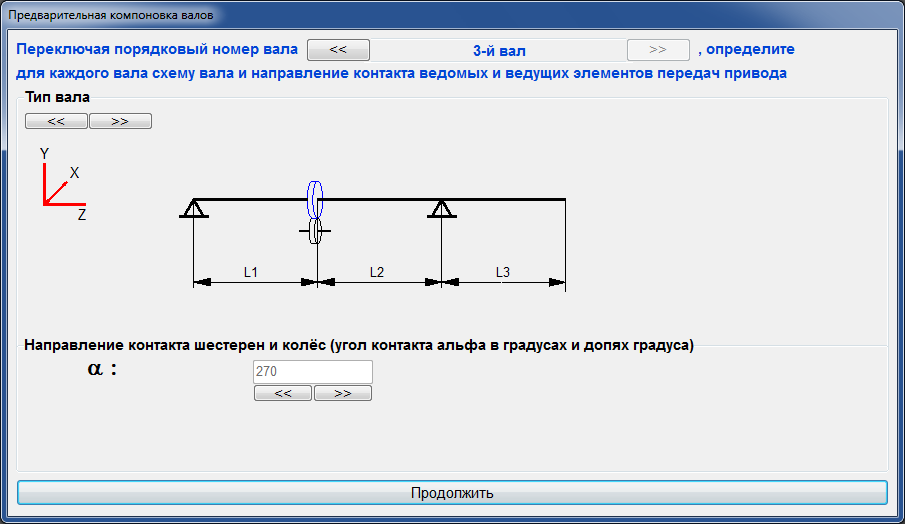Click the L1 dimension label
This screenshot has width=905, height=524.
[250, 272]
